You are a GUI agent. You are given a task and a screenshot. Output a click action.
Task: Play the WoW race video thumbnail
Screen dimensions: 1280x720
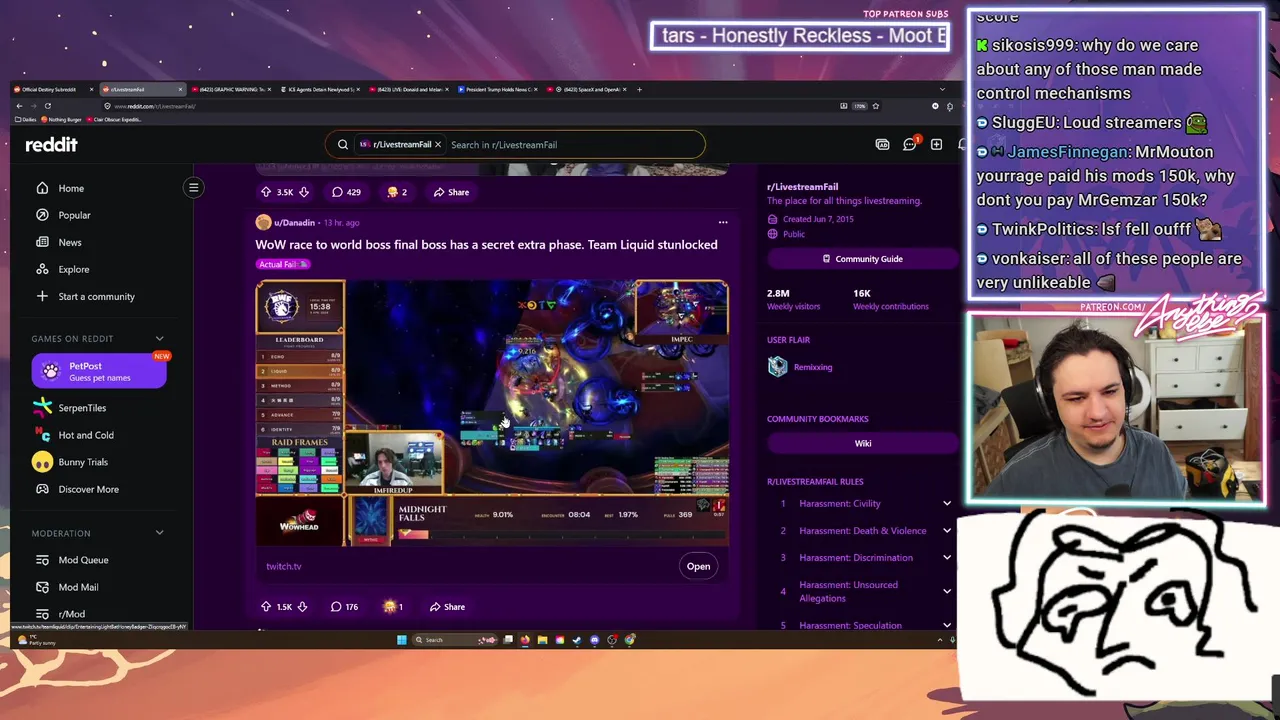tap(492, 413)
